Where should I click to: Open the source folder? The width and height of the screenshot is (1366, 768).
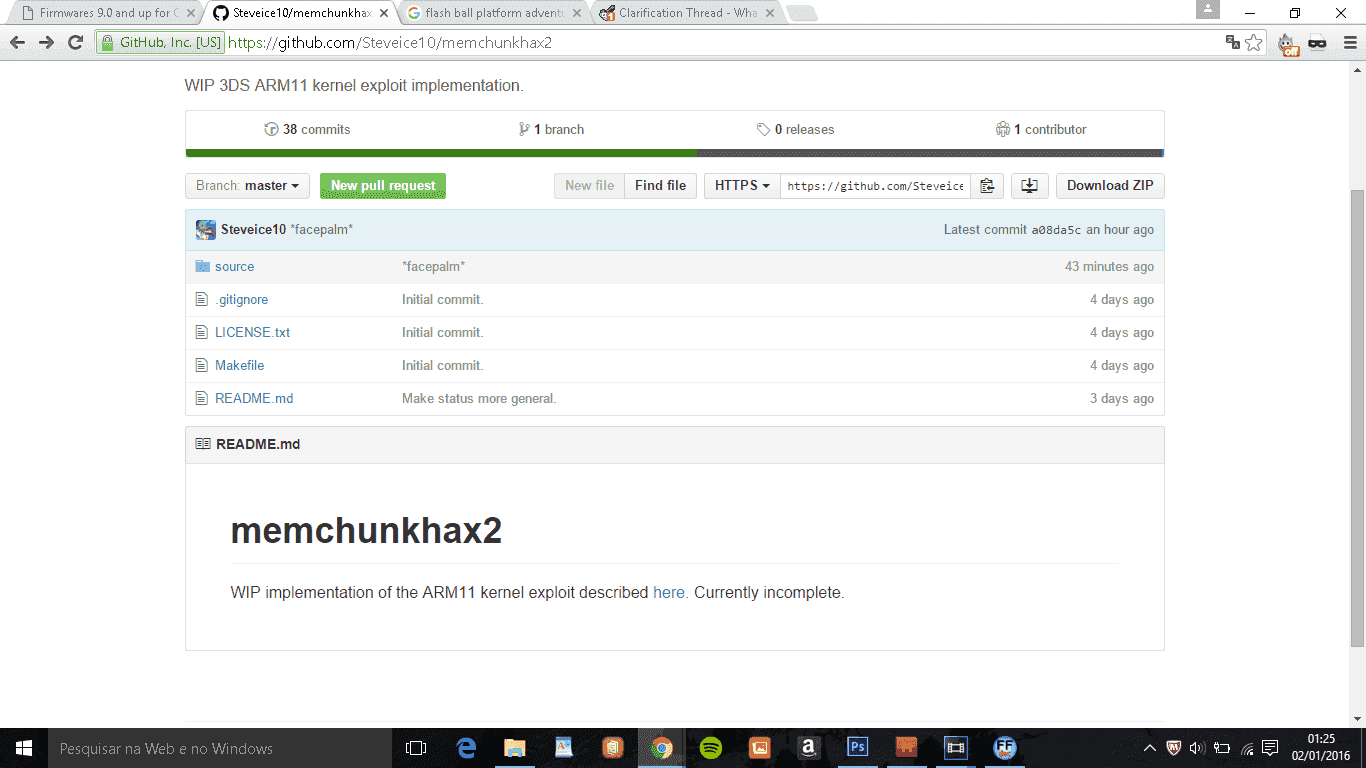click(234, 267)
